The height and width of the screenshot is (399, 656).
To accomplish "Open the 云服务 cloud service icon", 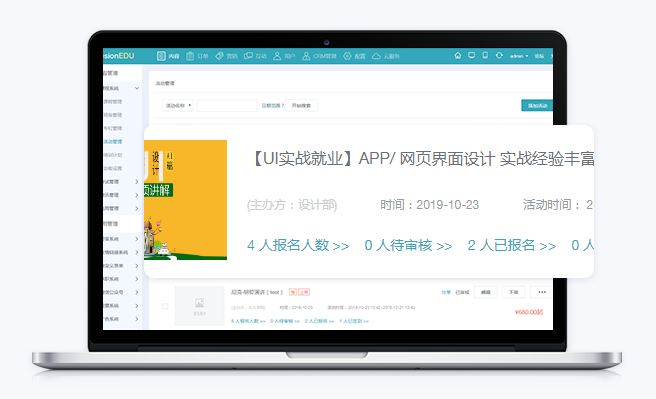I will pos(376,56).
